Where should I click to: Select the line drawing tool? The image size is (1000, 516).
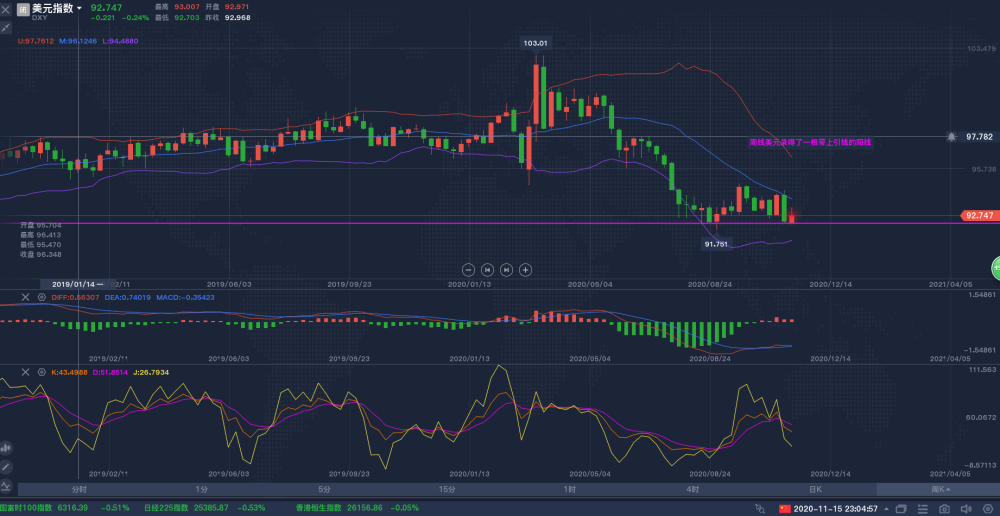(6, 467)
